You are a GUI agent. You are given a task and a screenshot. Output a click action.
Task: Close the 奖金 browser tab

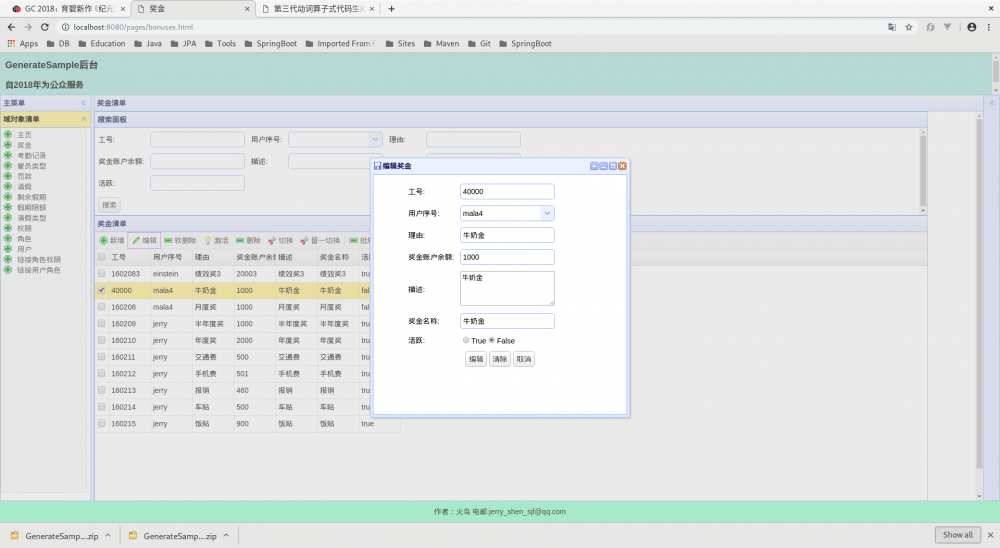click(x=247, y=9)
